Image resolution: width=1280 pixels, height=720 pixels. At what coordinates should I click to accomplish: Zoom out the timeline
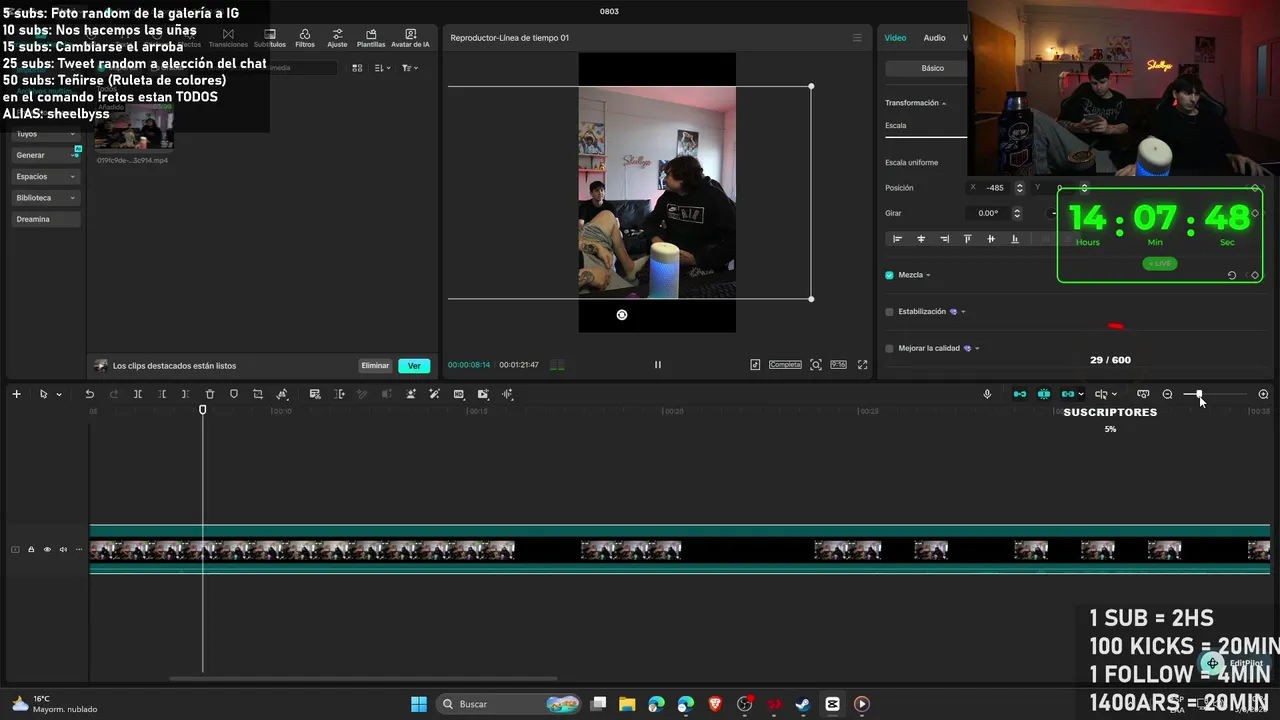pyautogui.click(x=1167, y=394)
